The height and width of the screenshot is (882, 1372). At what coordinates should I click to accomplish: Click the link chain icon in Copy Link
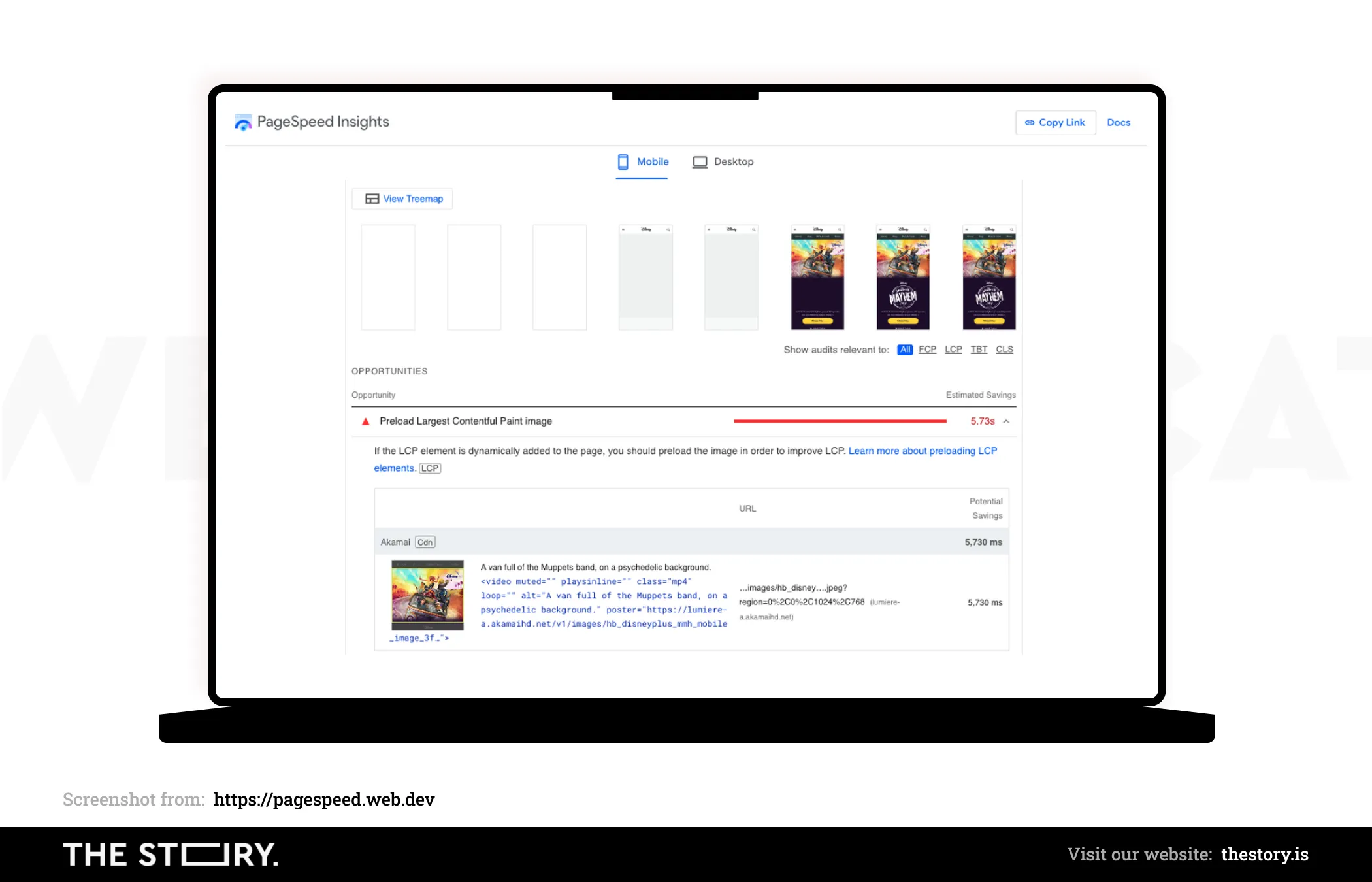[x=1030, y=122]
